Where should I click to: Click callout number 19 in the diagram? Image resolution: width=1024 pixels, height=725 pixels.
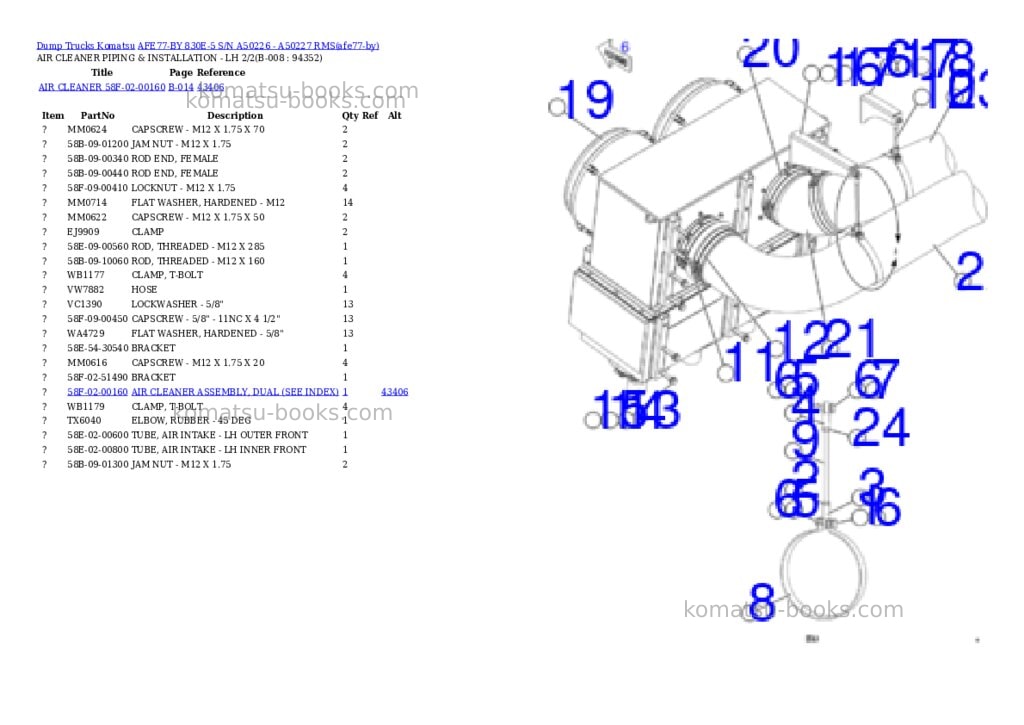point(586,99)
